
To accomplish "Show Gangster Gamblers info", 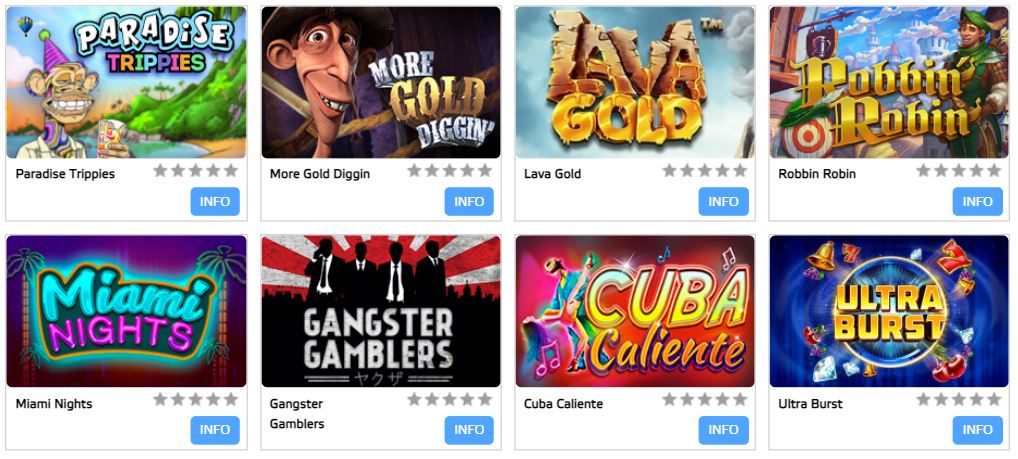I will [469, 430].
